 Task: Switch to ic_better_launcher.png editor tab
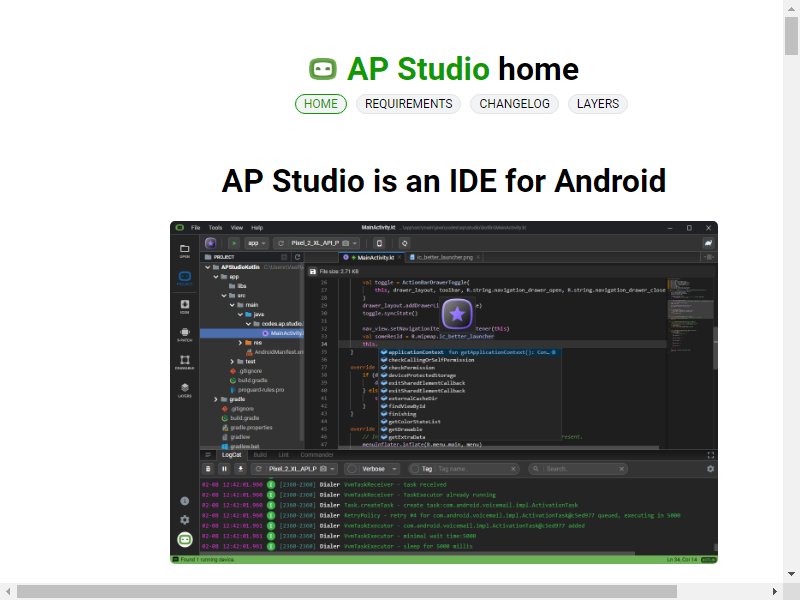click(x=444, y=258)
